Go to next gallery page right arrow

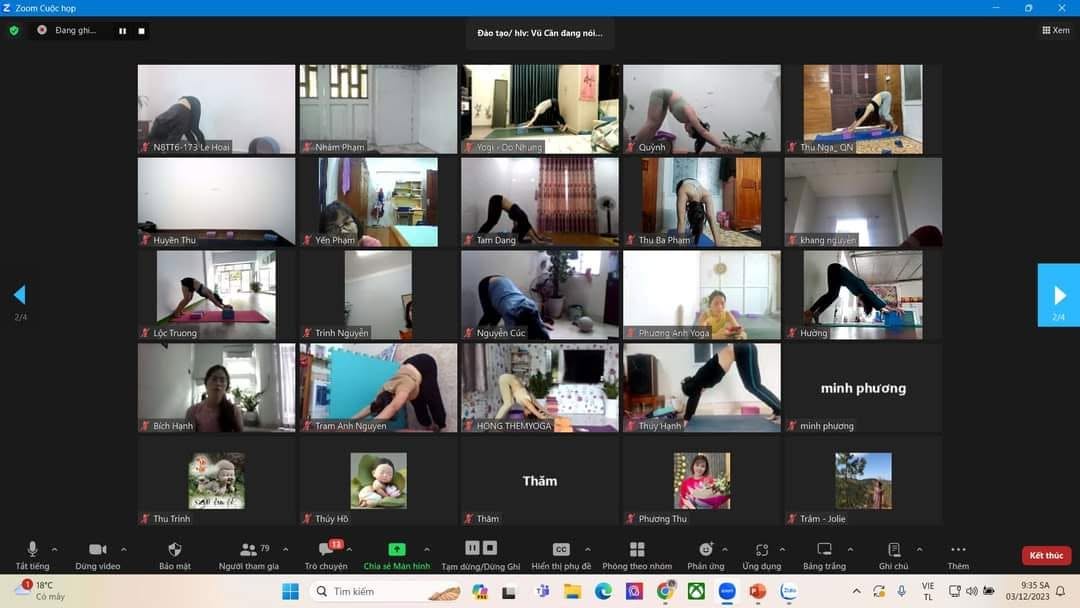pos(1059,295)
